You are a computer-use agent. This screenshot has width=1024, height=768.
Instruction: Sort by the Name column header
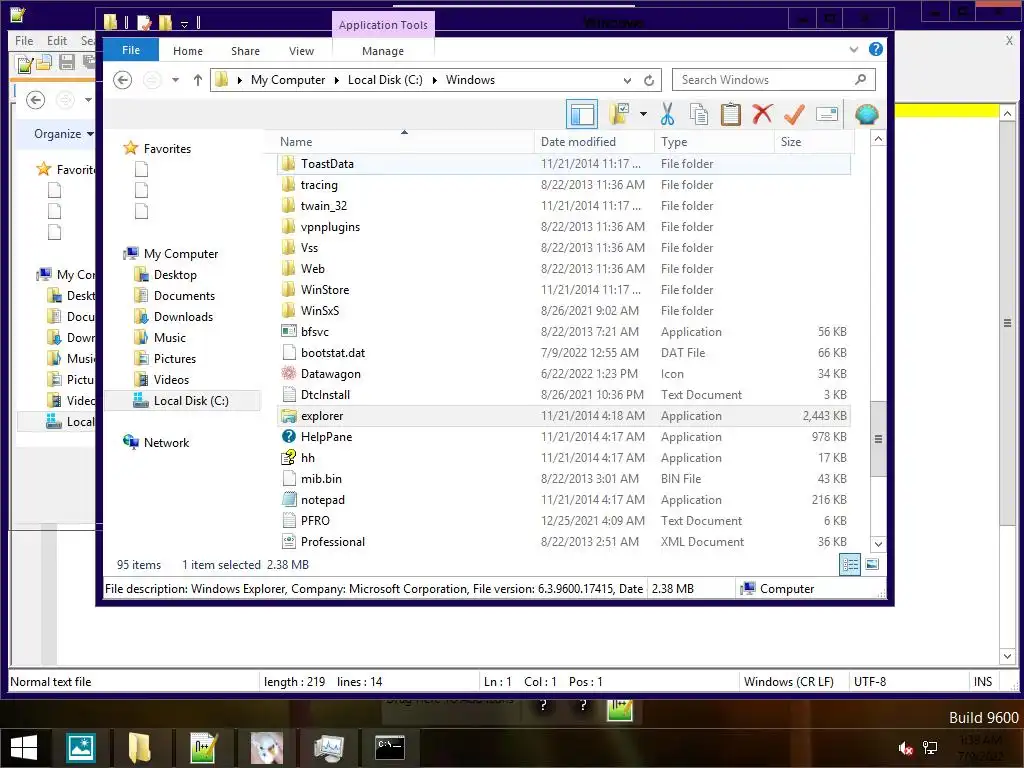click(x=404, y=142)
